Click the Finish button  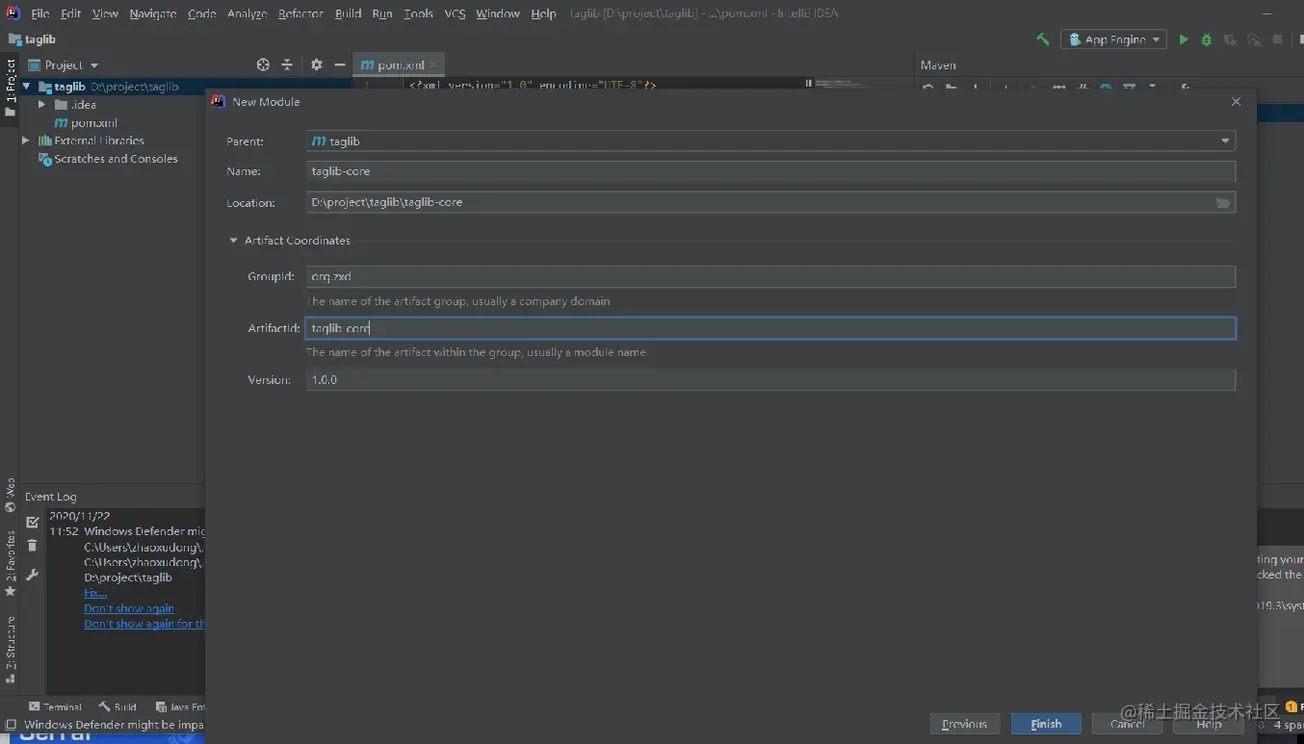[1046, 724]
